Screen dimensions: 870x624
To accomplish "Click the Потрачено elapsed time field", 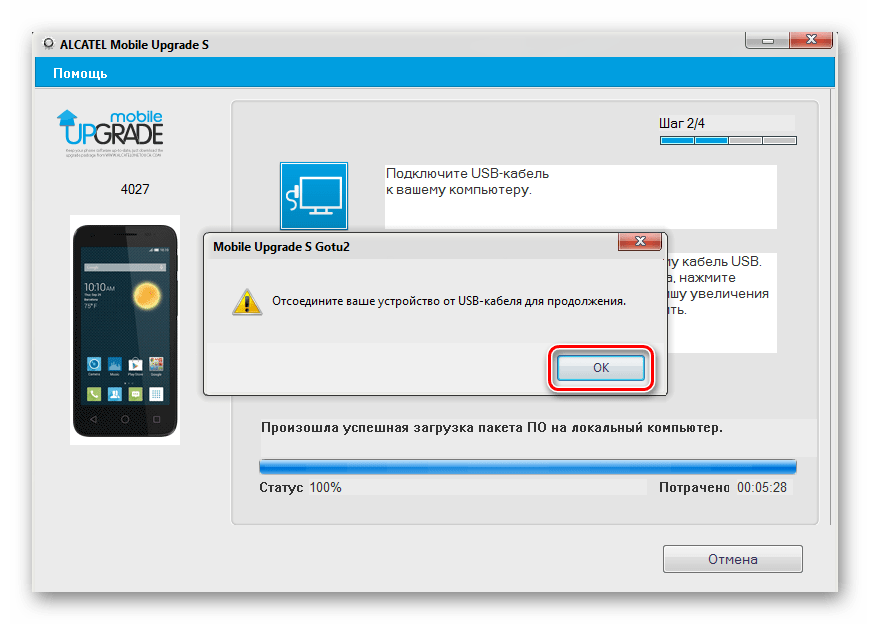I will coord(723,488).
